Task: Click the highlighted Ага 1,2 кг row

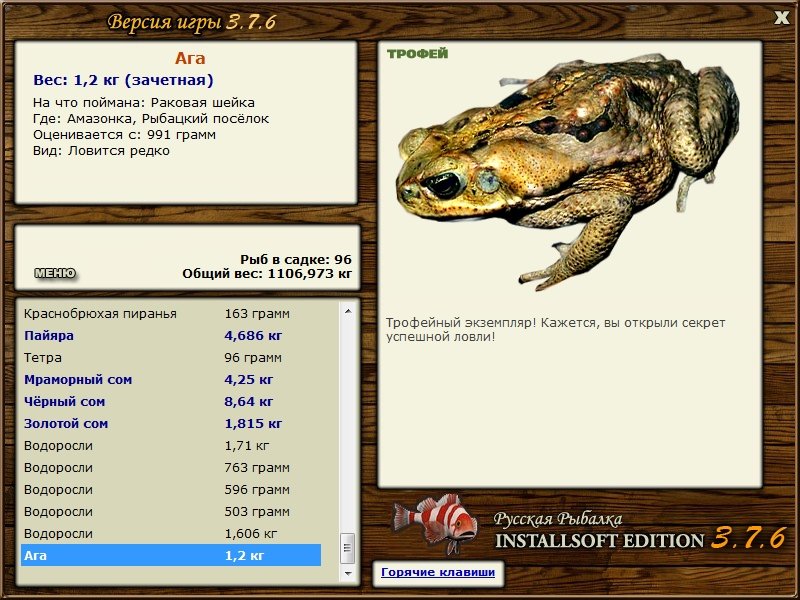Action: pyautogui.click(x=171, y=555)
